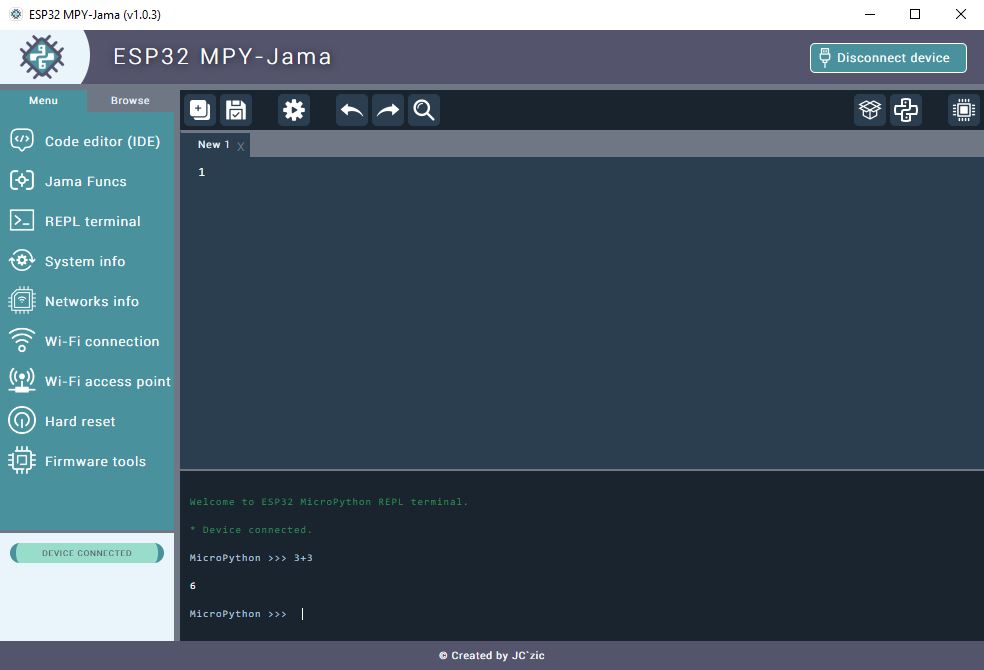Click the ESP32 MPY-Jama header title
The image size is (984, 670).
[222, 56]
